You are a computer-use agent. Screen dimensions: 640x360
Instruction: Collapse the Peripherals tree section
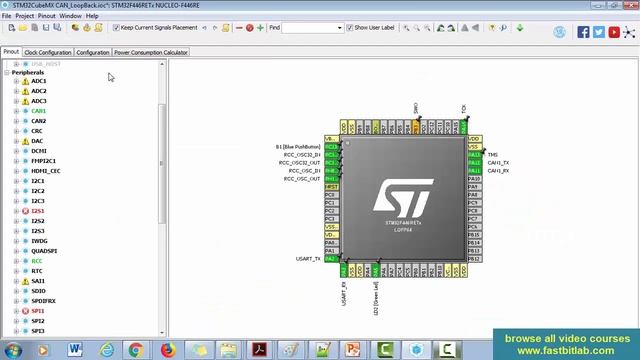[x=7, y=72]
